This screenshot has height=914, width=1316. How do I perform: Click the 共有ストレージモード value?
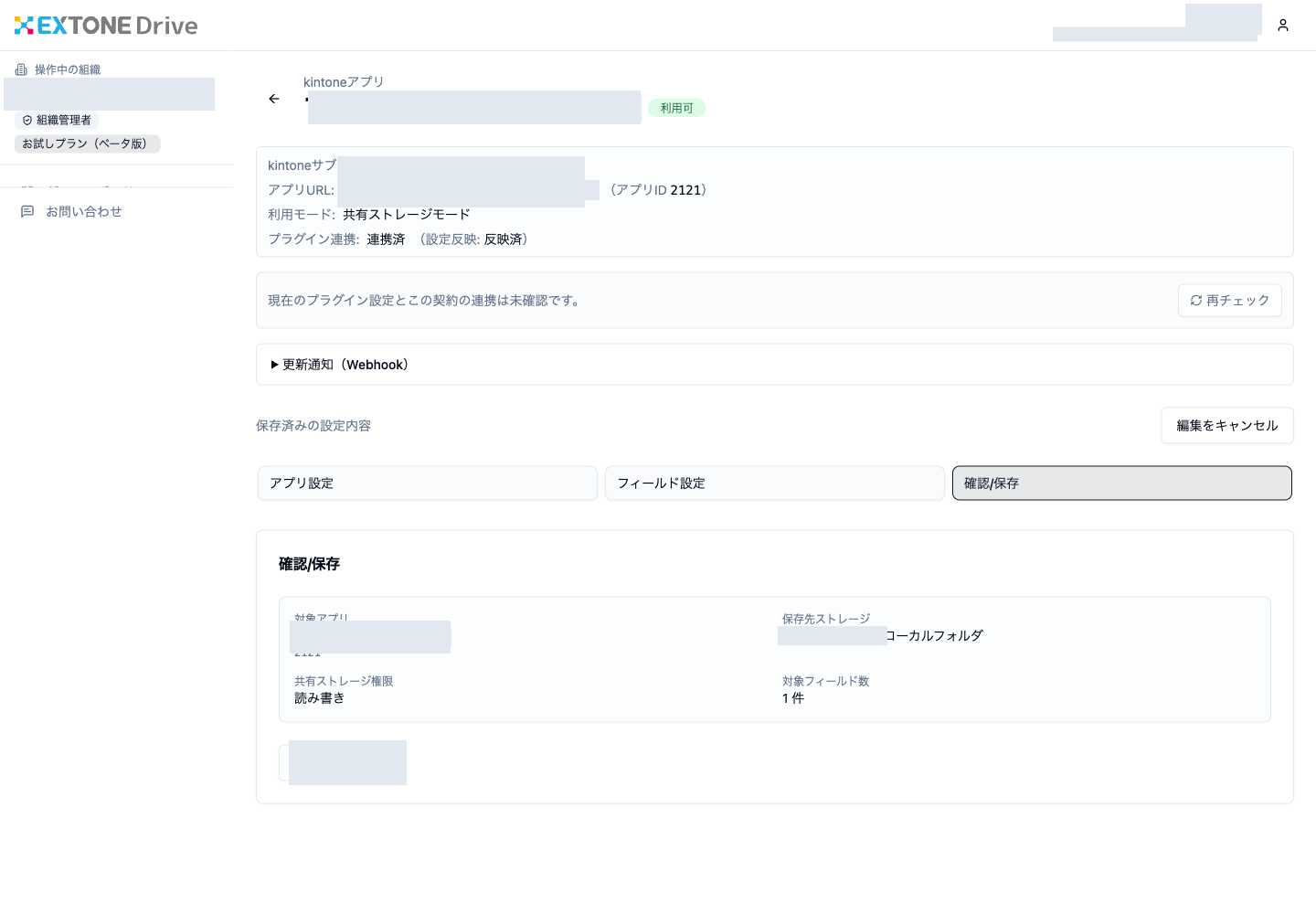407,215
